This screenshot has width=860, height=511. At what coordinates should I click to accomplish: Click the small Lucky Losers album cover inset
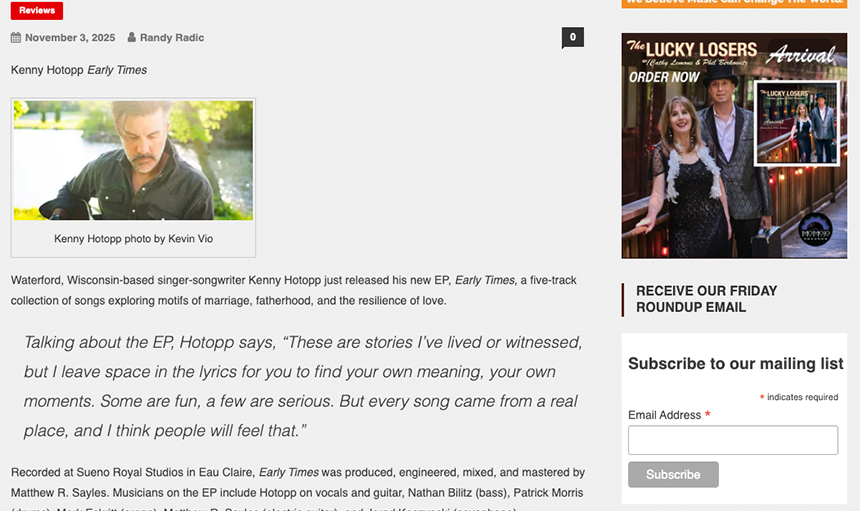pos(797,123)
